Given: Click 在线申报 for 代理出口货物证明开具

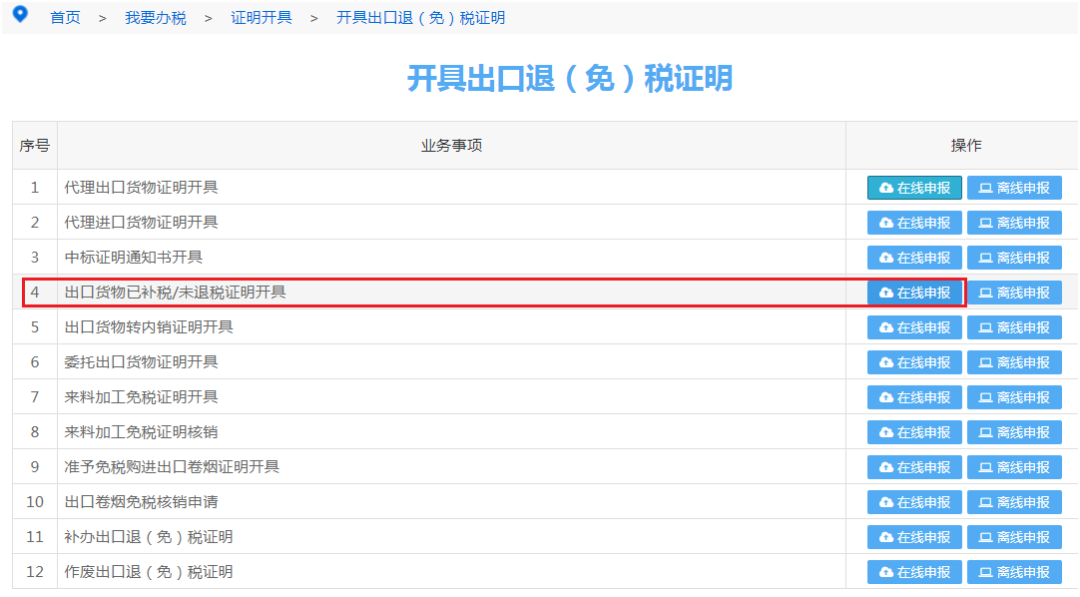Looking at the screenshot, I should click(x=915, y=188).
